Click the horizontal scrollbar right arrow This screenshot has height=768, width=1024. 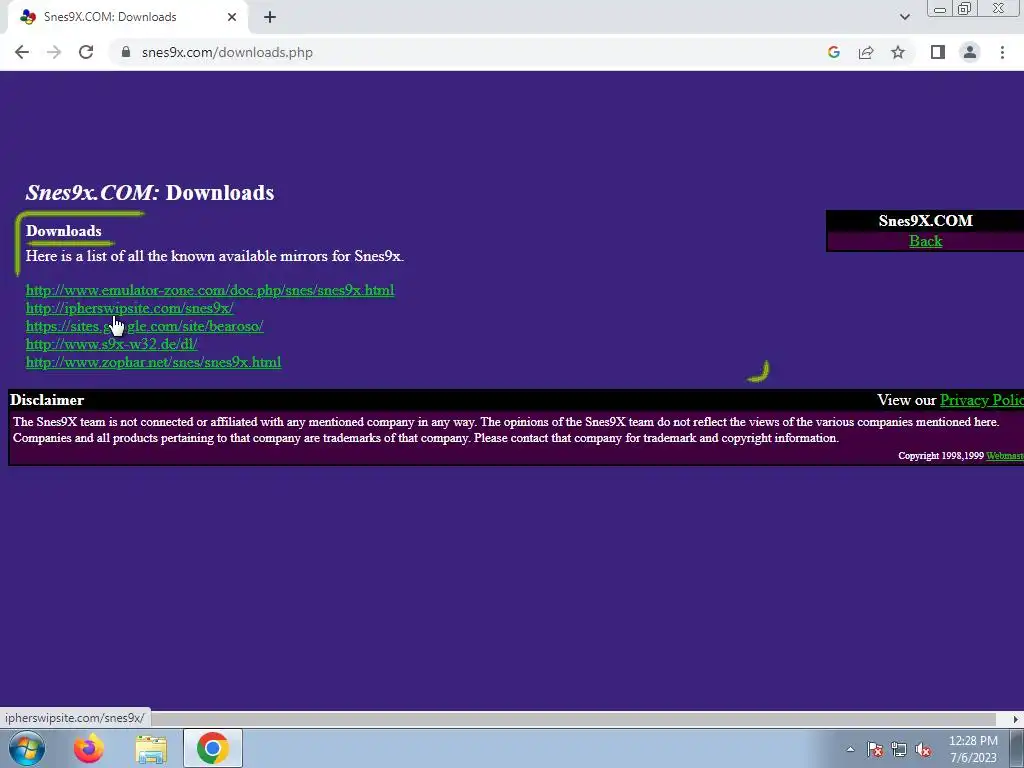point(1016,718)
